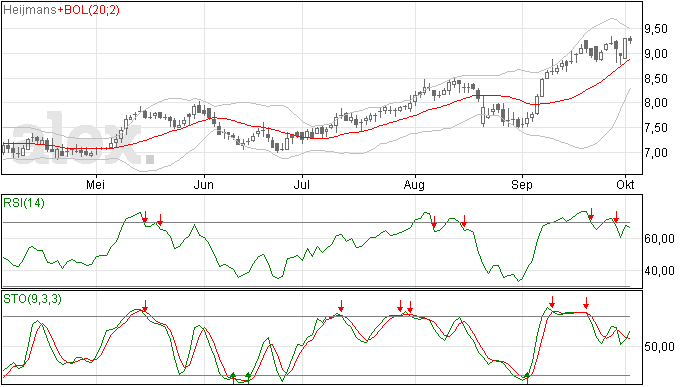Select the 50,00 stochastic axis value
Image resolution: width=690 pixels, height=387 pixels.
pos(659,347)
